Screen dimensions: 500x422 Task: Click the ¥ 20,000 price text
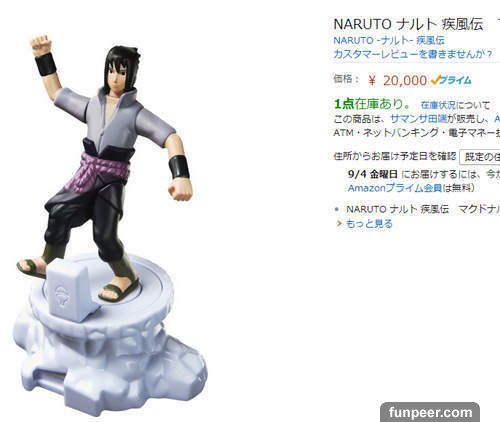tap(397, 81)
